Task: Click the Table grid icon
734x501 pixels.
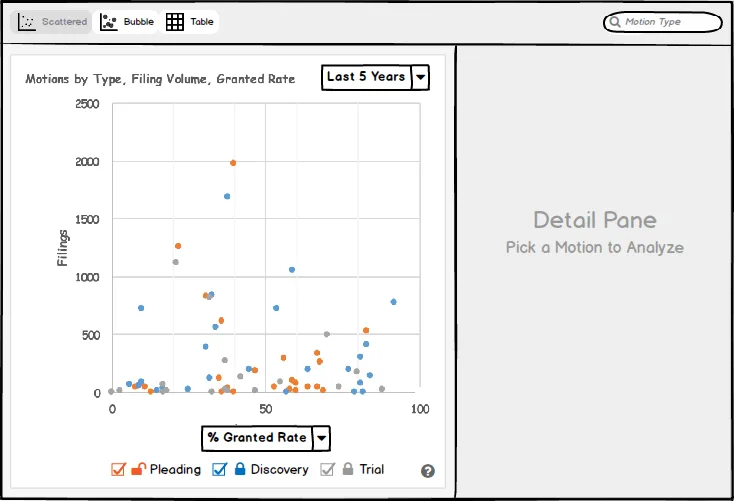Action: pos(175,22)
